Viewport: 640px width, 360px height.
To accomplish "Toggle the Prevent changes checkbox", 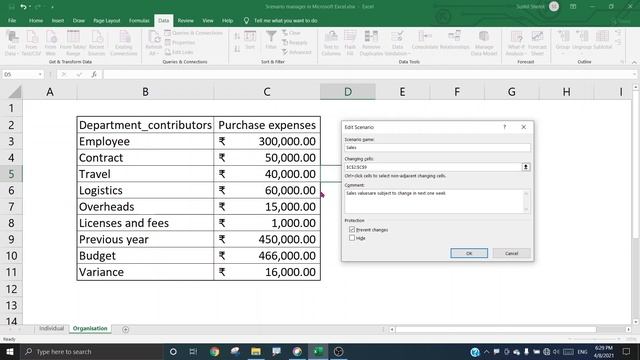I will click(352, 230).
